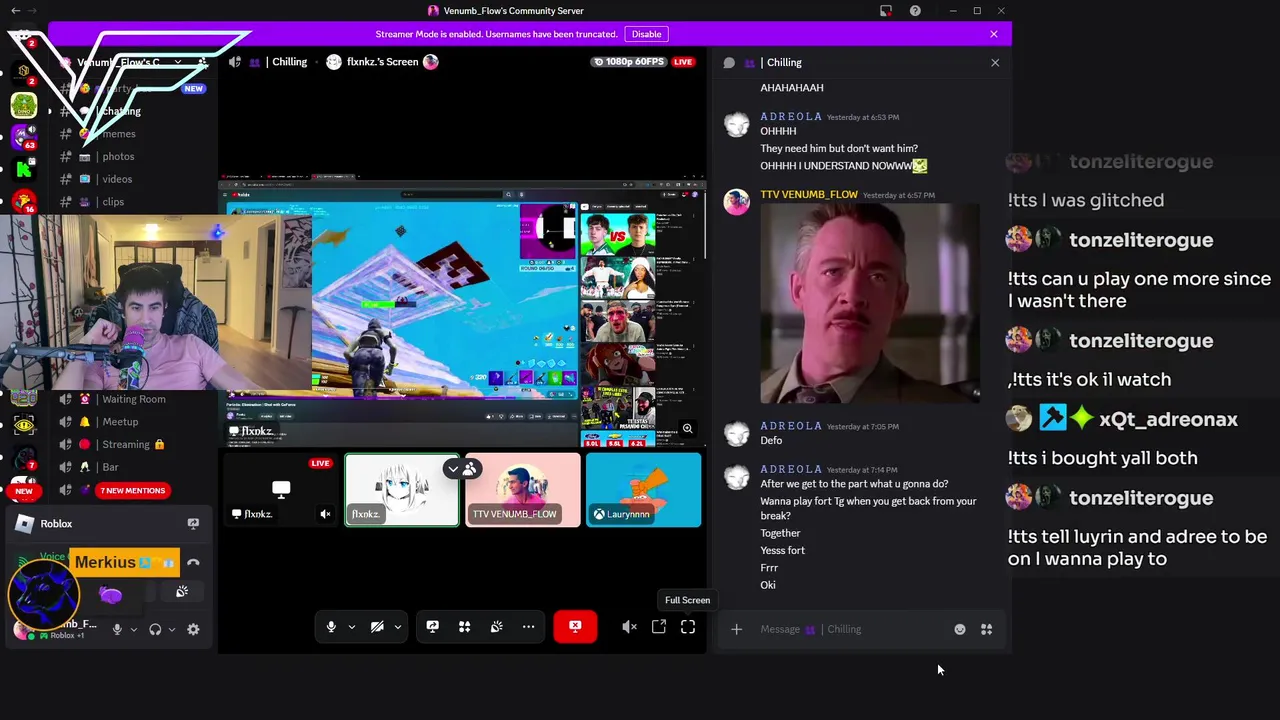
Task: Open camera options arrow in call bar
Action: click(398, 627)
